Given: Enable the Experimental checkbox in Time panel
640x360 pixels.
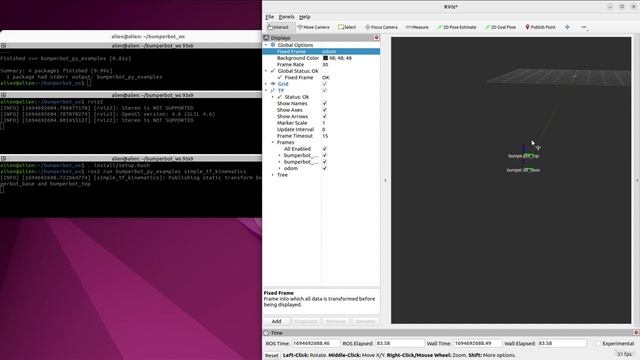Looking at the screenshot, I should point(598,343).
